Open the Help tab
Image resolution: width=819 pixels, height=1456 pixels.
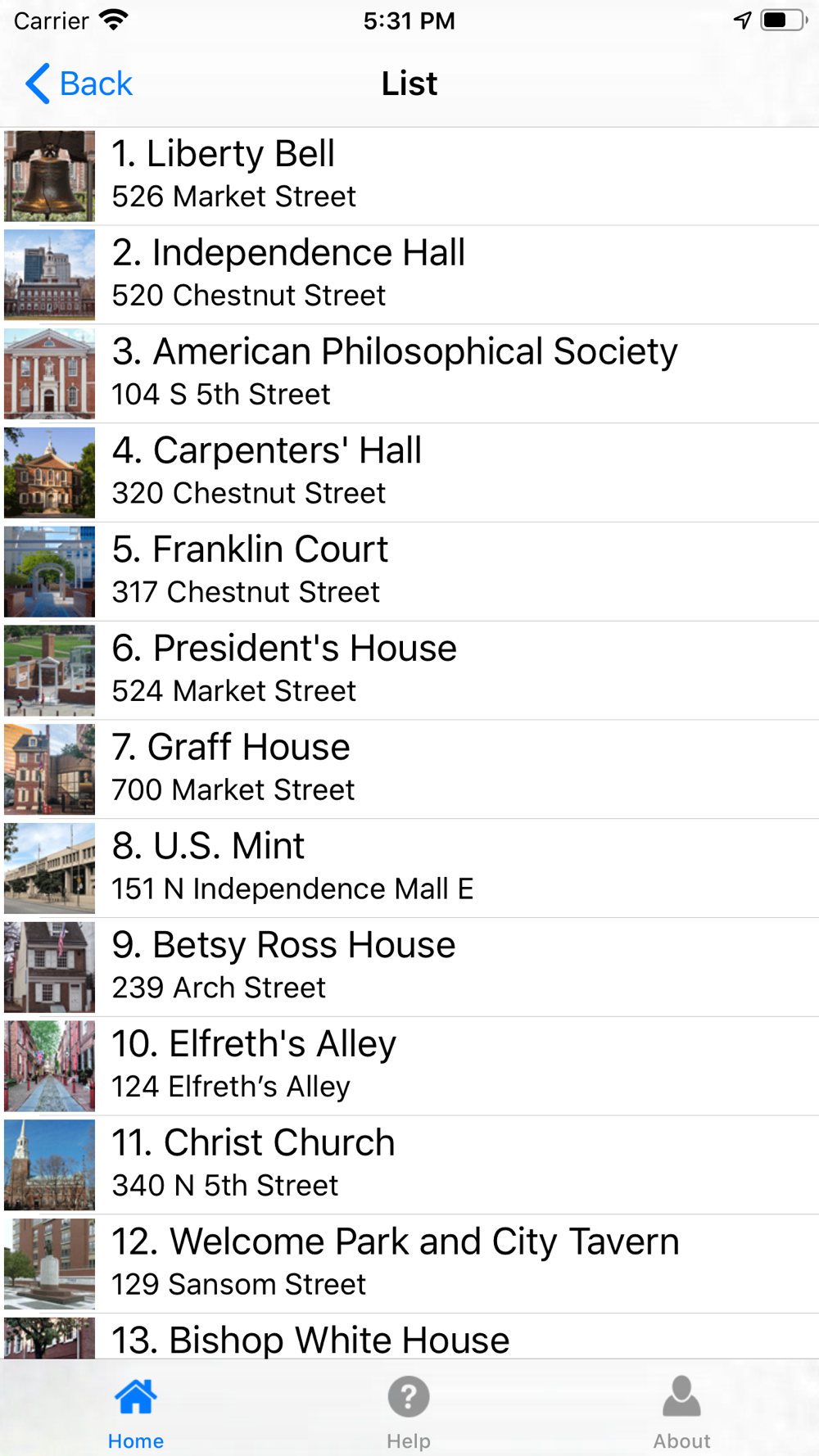pos(409,1412)
